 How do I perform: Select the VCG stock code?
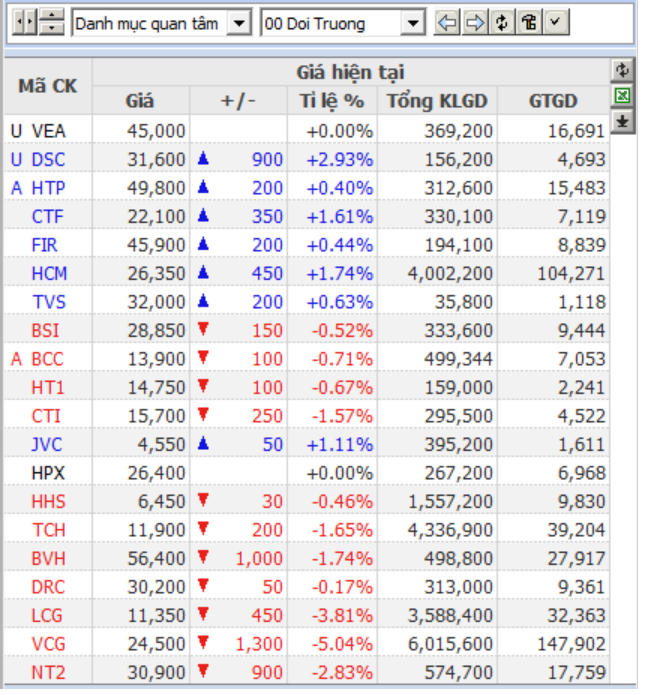[x=48, y=644]
